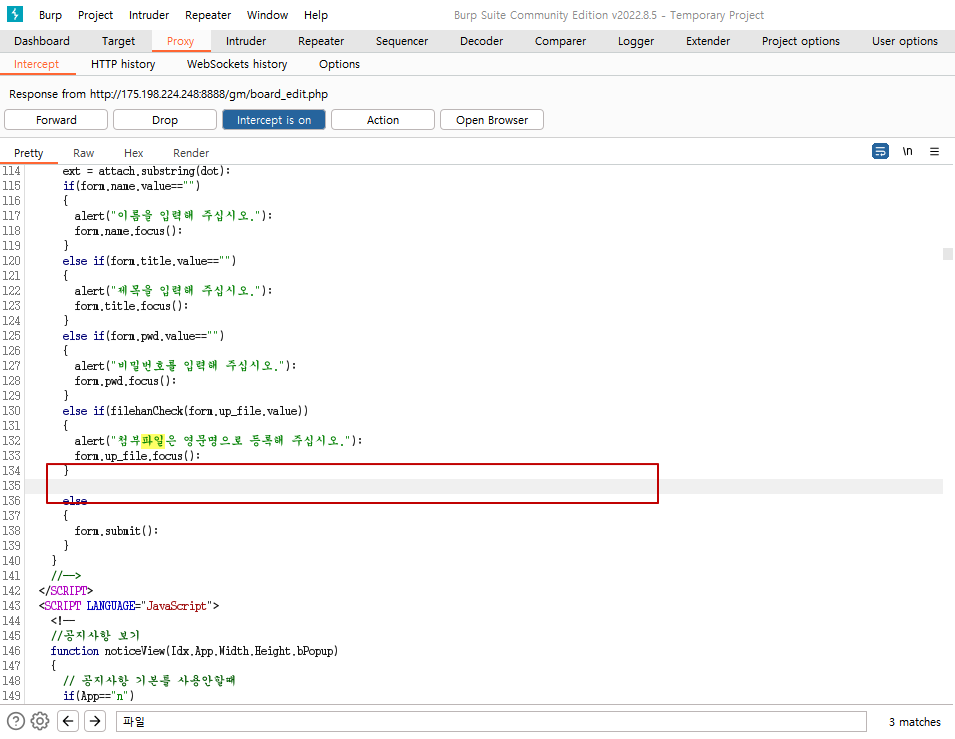Click line 115 form.name.value condition
The width and height of the screenshot is (955, 739).
(131, 186)
